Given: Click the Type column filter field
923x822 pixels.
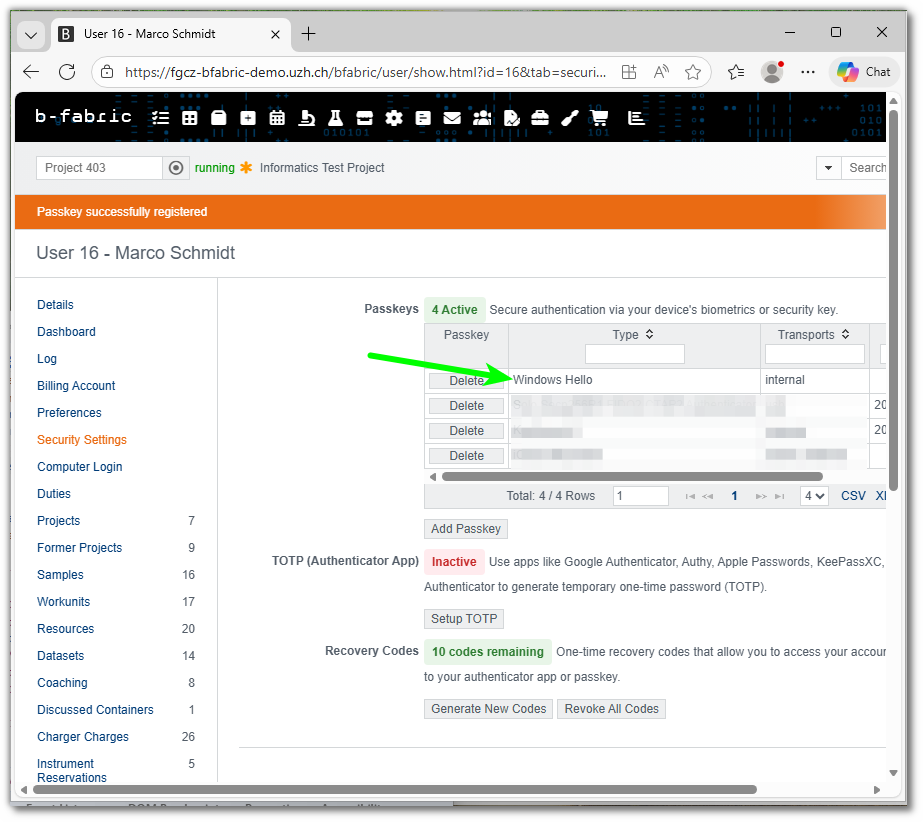Looking at the screenshot, I should pyautogui.click(x=635, y=354).
